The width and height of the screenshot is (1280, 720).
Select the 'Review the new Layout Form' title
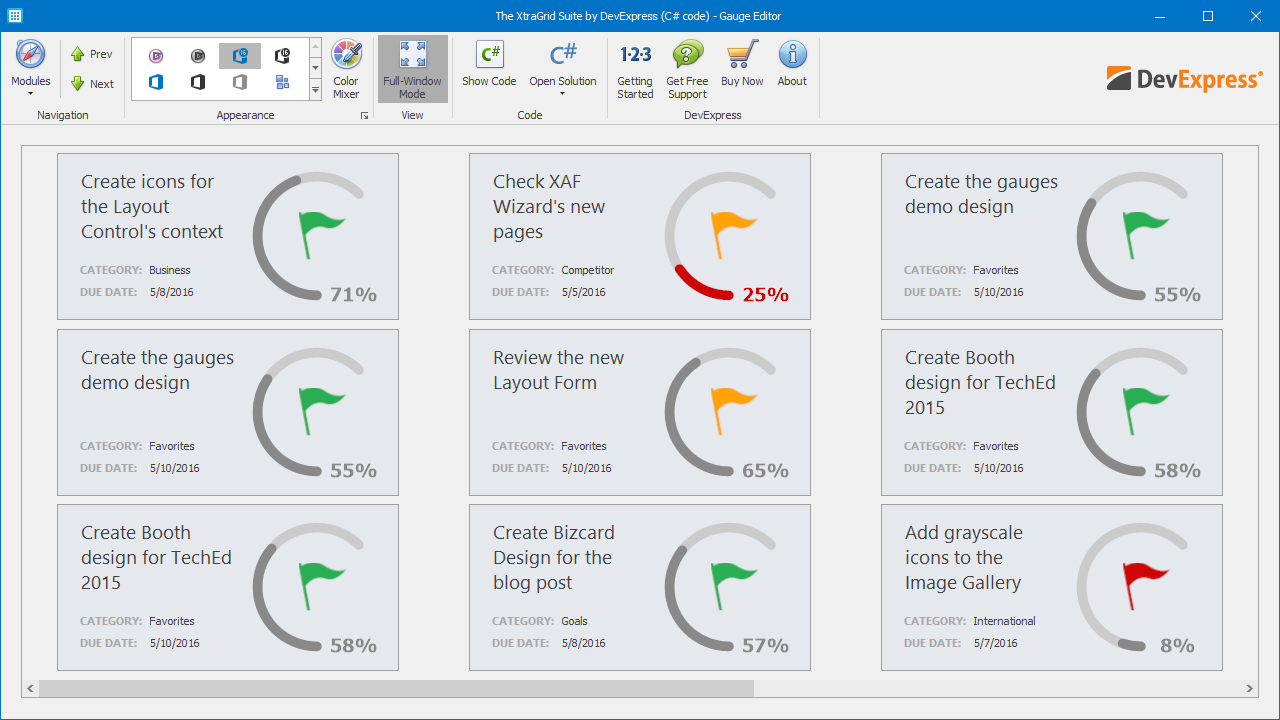[558, 370]
